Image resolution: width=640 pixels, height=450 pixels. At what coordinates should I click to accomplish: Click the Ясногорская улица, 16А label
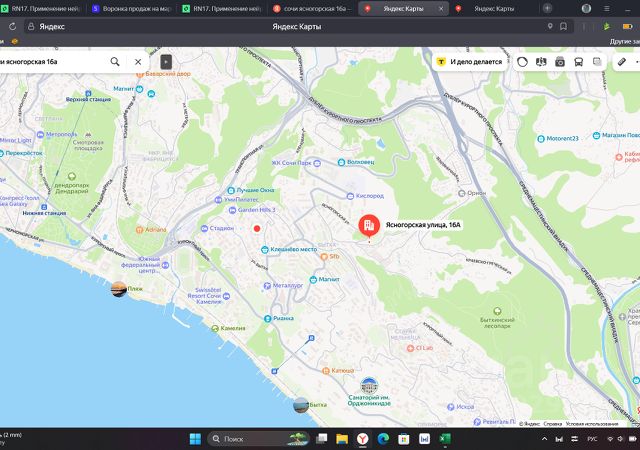423,225
